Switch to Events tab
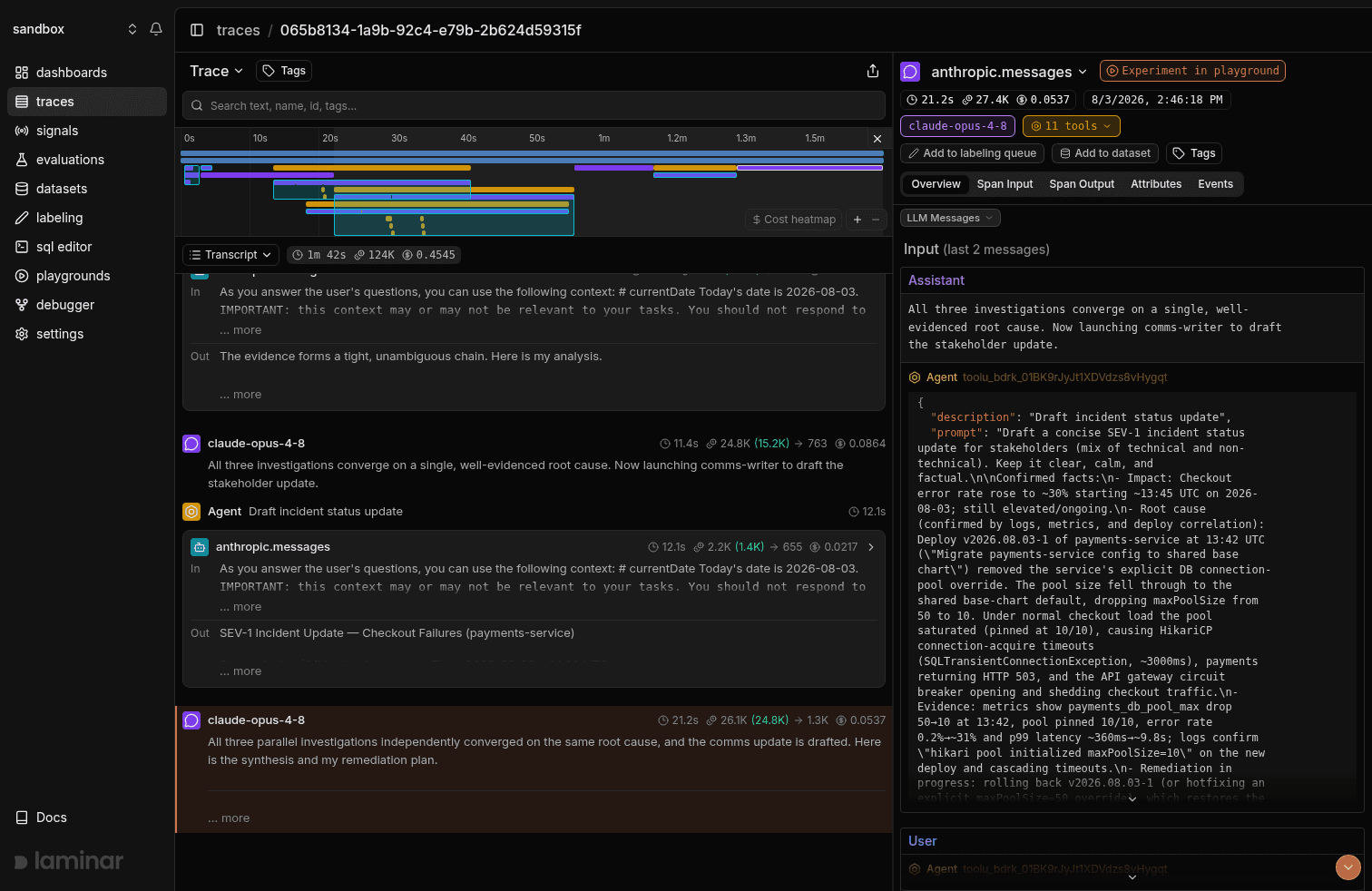Viewport: 1372px width, 891px height. pyautogui.click(x=1215, y=184)
